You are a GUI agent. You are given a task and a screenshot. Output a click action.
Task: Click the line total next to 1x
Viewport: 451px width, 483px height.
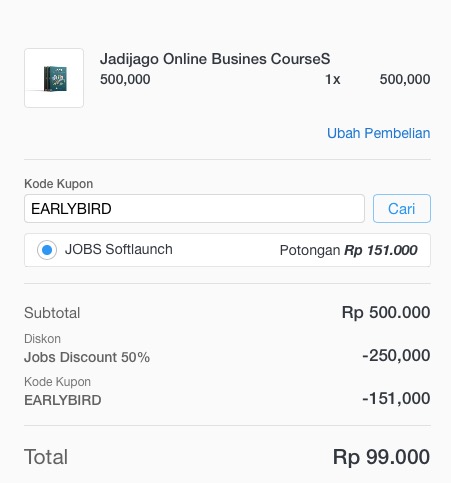(405, 79)
